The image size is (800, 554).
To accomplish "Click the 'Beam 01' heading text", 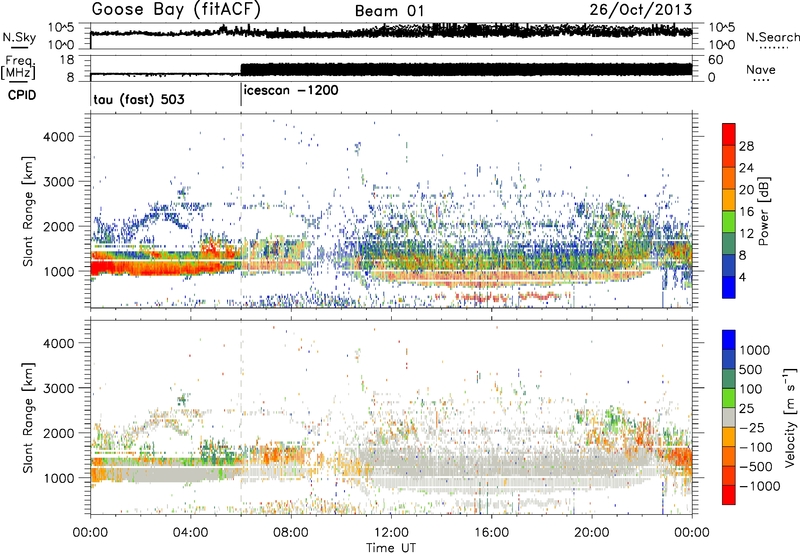I will (389, 11).
